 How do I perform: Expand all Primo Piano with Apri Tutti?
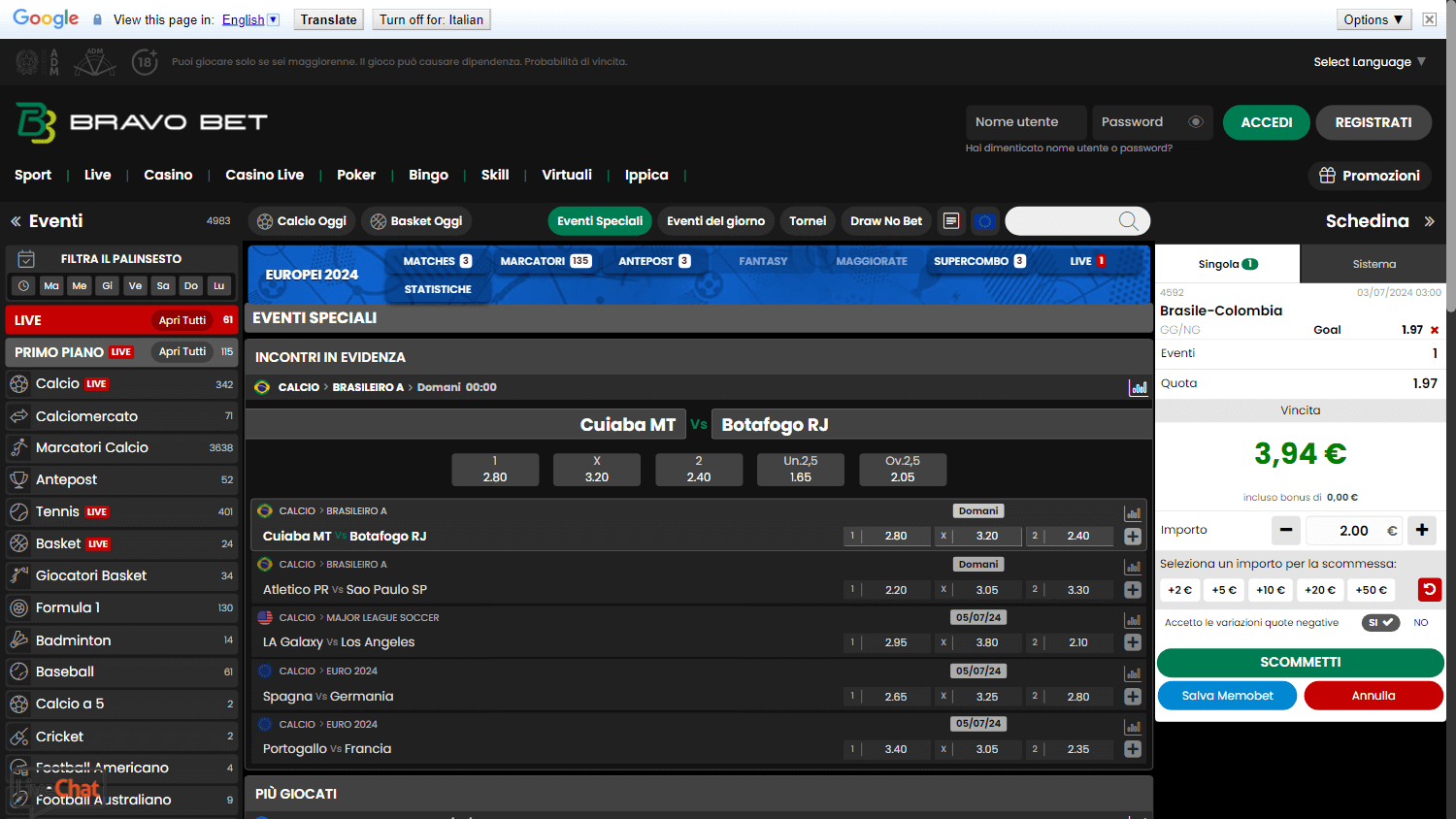pyautogui.click(x=182, y=351)
